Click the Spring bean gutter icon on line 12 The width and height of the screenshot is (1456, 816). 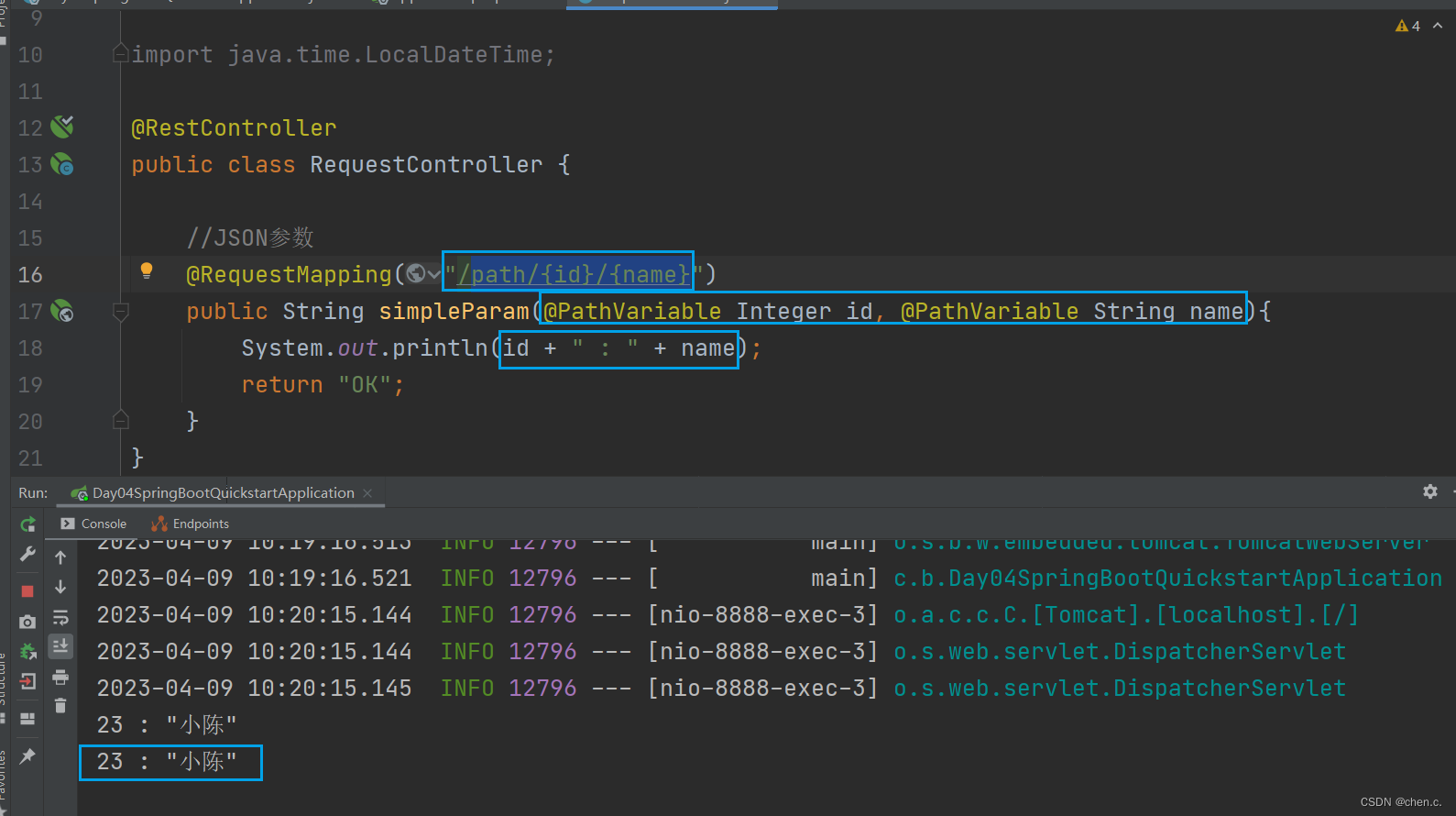coord(62,127)
